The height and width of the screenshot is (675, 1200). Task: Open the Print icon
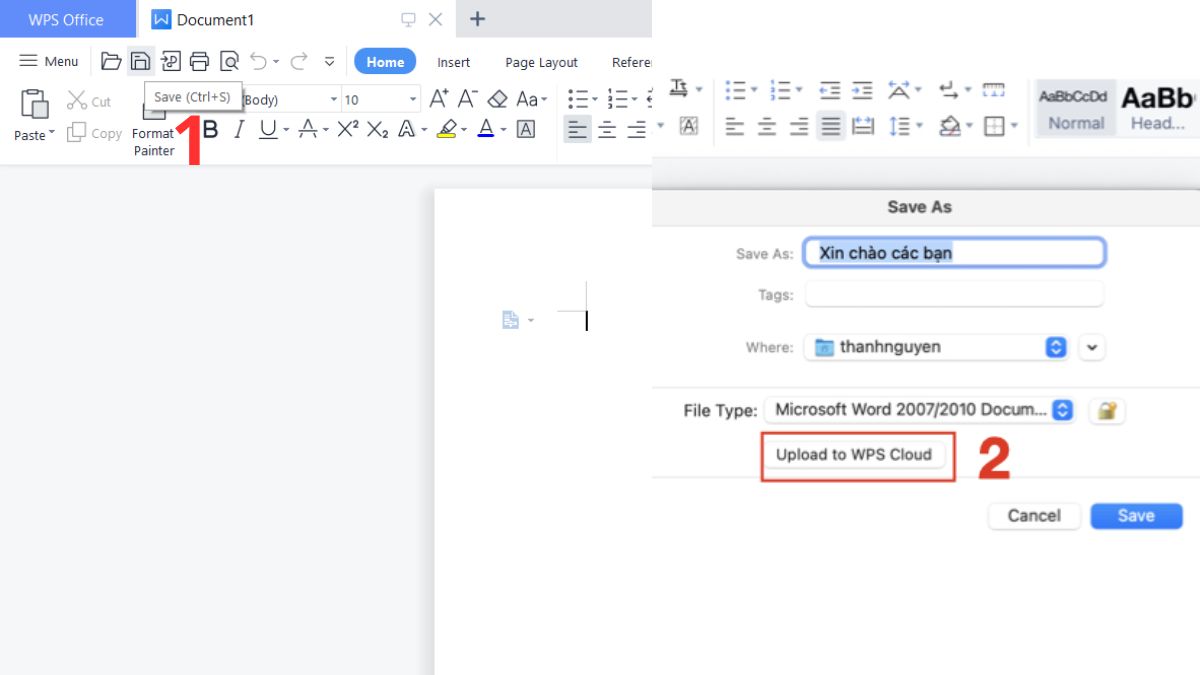tap(199, 60)
